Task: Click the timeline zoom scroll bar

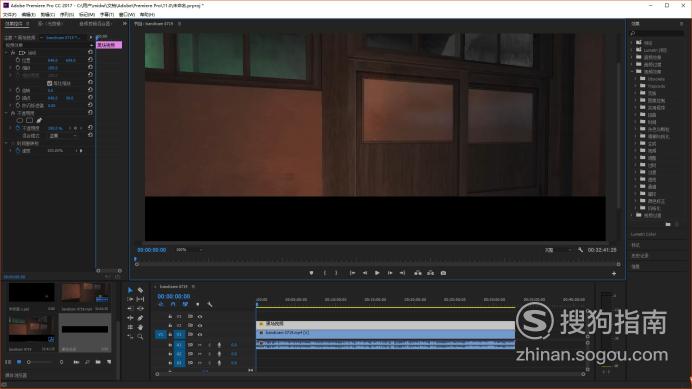Action: [370, 374]
